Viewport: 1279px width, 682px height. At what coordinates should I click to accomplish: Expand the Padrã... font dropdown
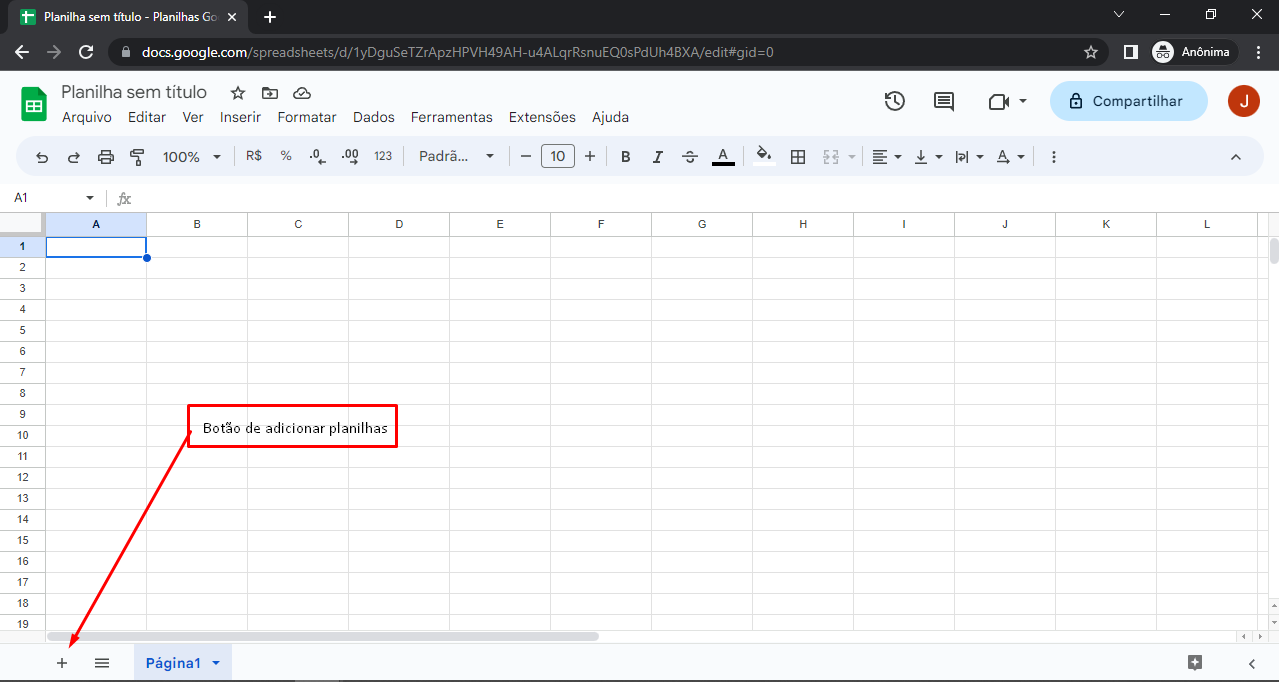[457, 157]
